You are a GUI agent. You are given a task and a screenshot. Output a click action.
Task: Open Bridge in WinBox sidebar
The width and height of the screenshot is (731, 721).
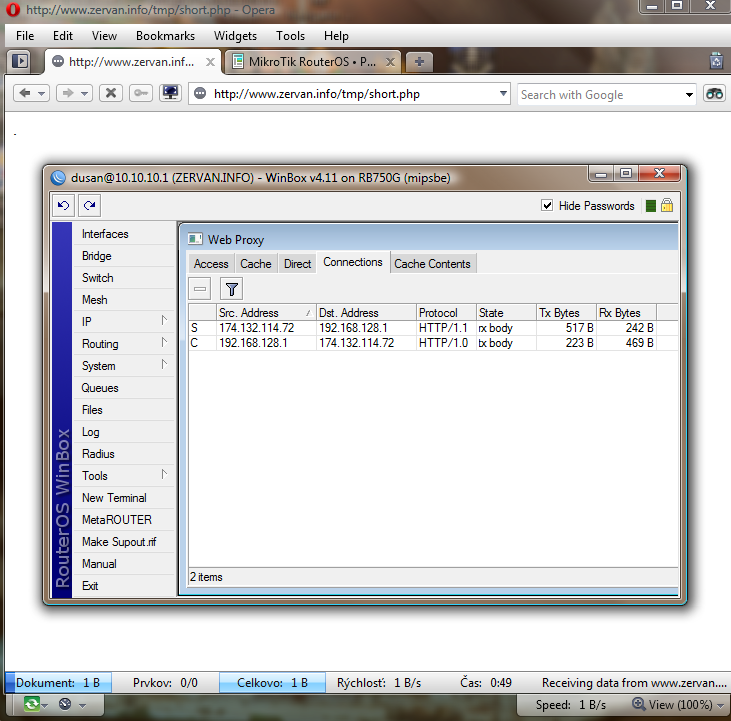coord(97,256)
